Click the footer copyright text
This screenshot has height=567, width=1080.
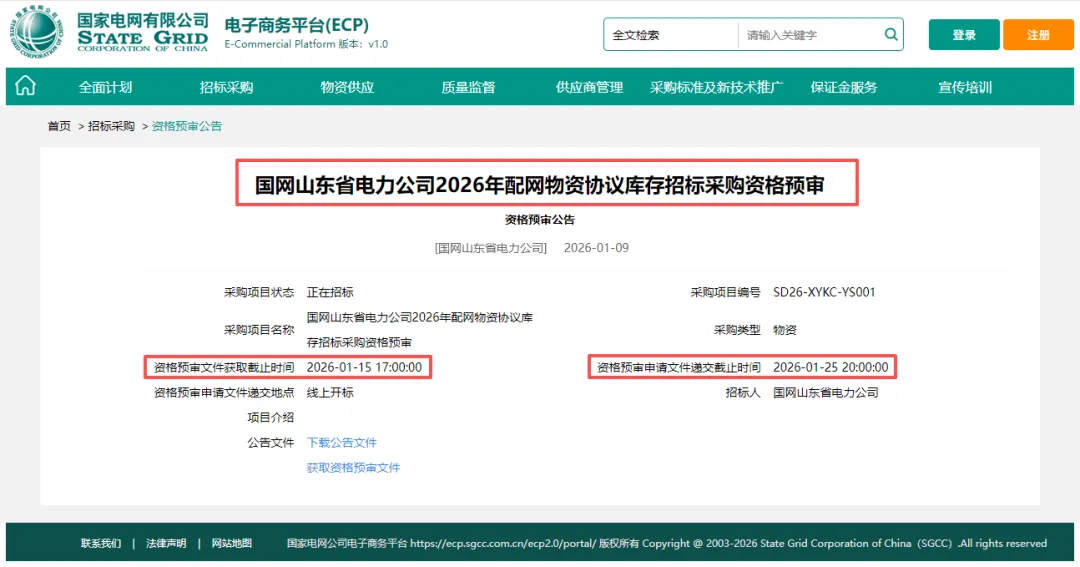[x=667, y=544]
